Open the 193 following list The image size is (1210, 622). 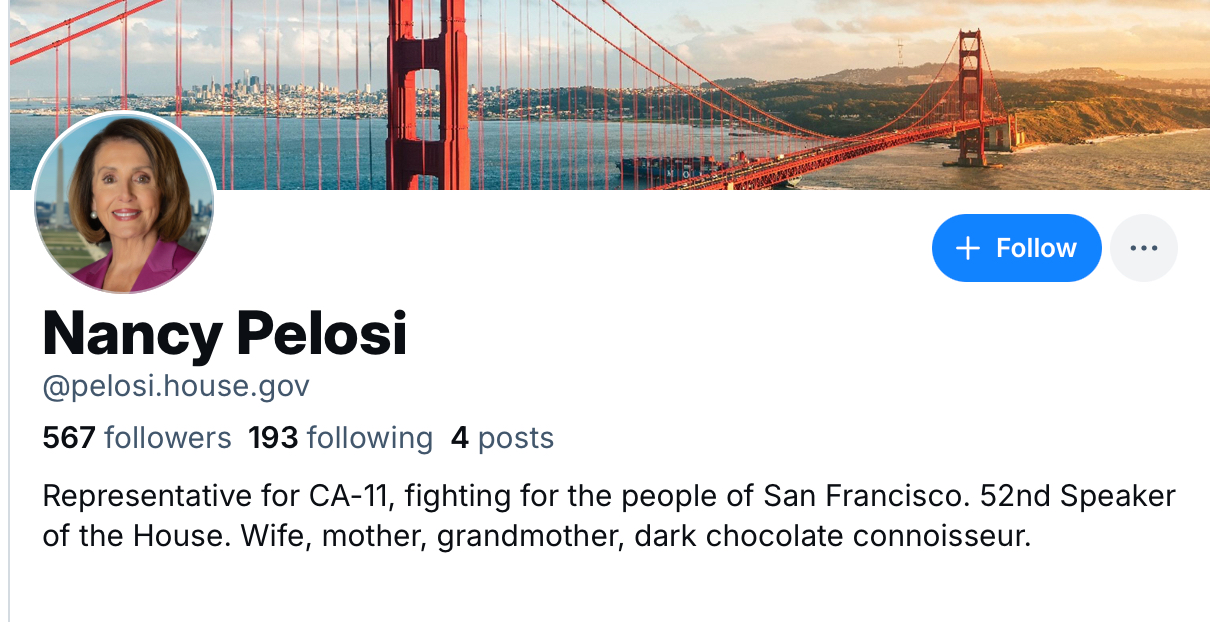point(340,438)
